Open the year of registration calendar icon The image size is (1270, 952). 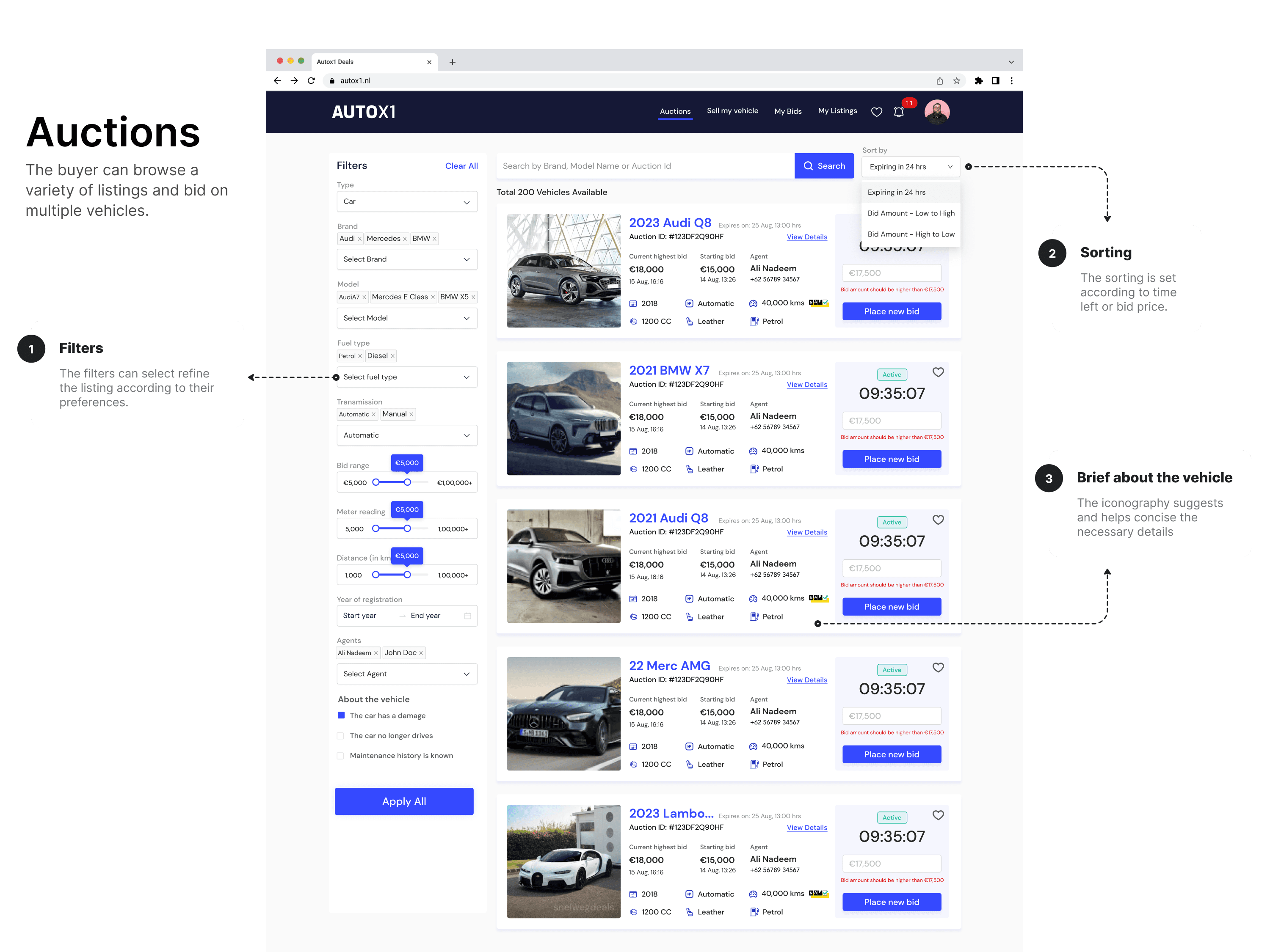point(467,616)
